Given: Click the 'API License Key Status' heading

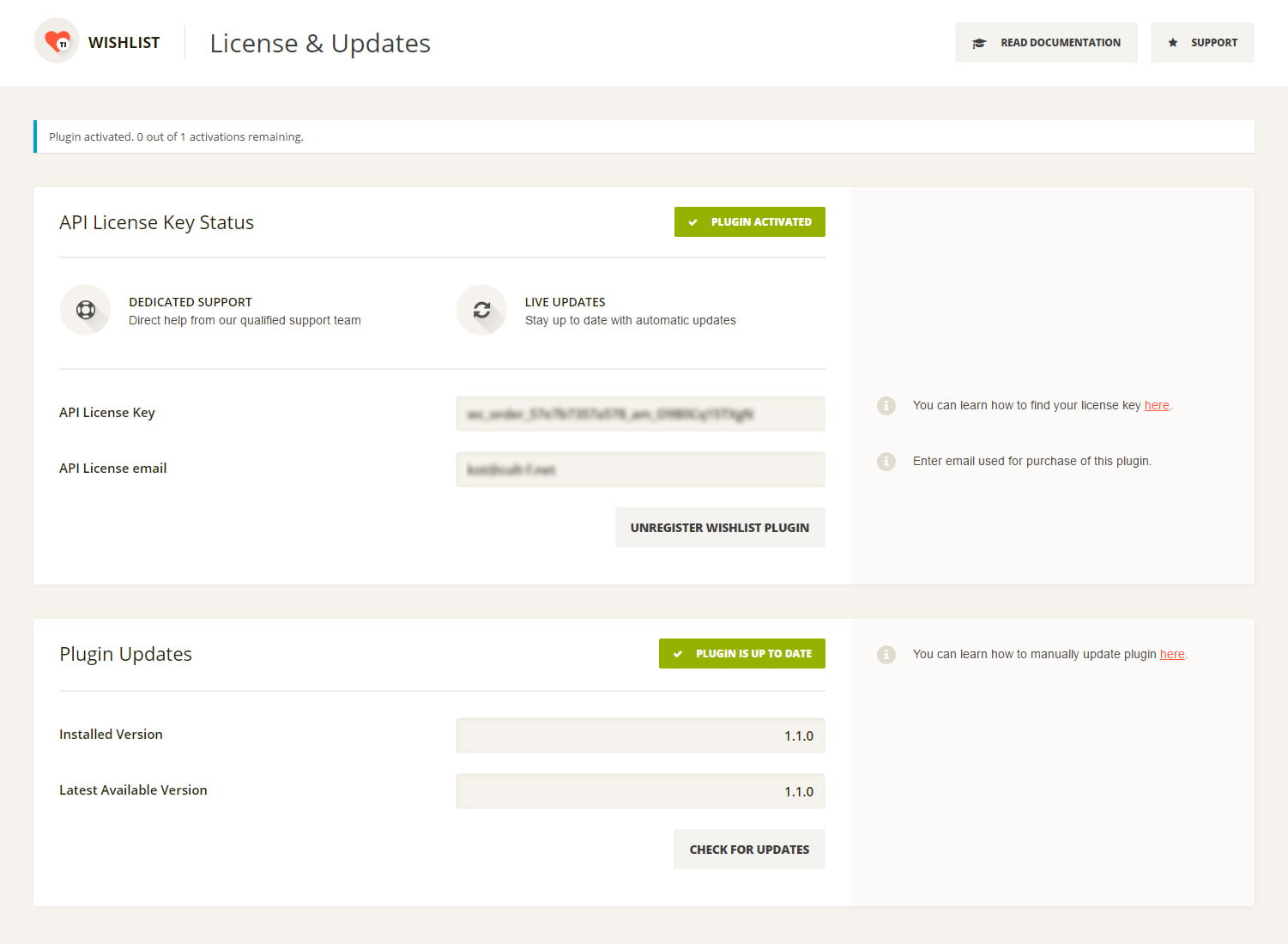Looking at the screenshot, I should (x=156, y=222).
